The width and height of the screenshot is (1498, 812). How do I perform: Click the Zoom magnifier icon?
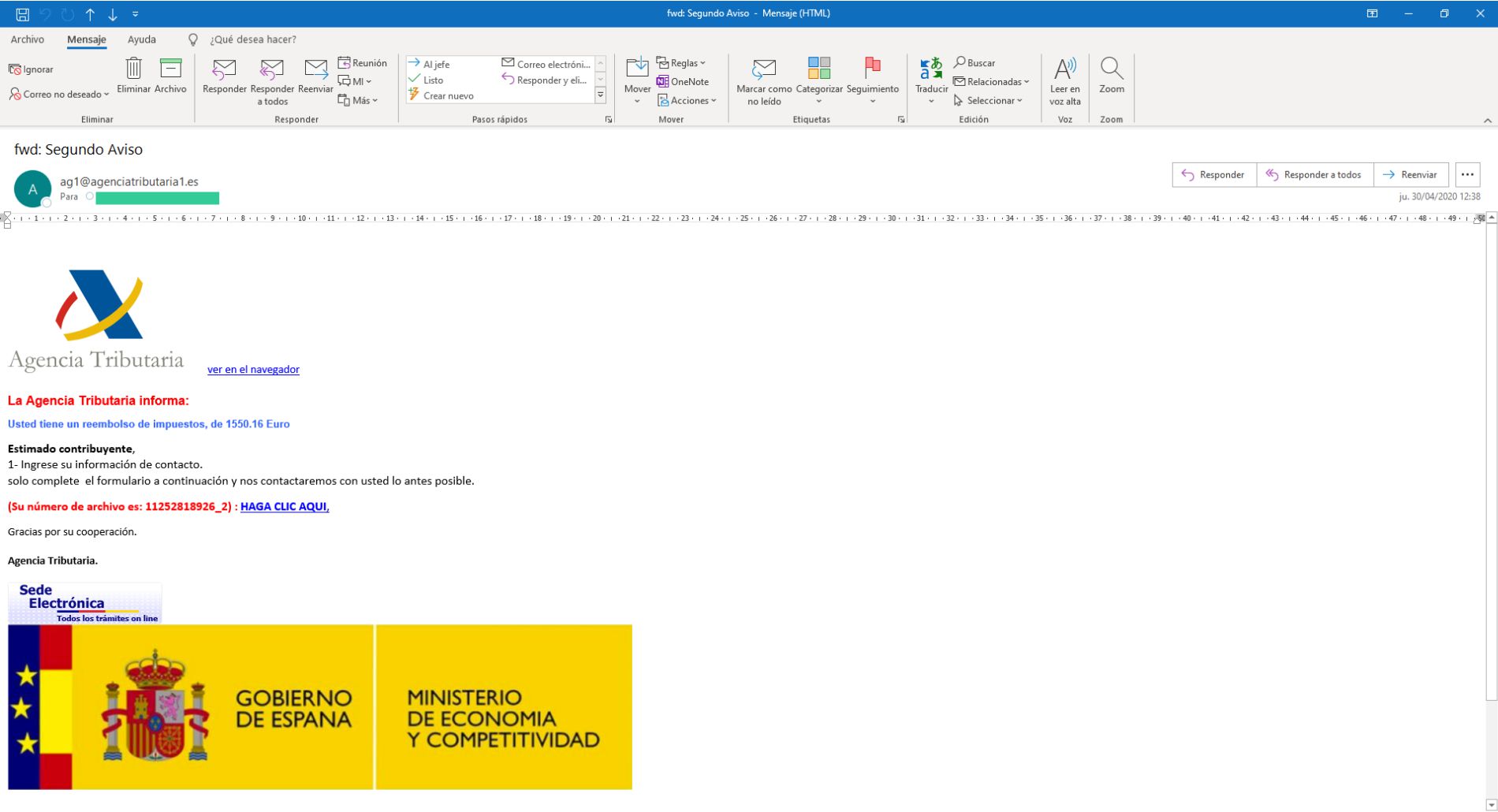(x=1112, y=71)
